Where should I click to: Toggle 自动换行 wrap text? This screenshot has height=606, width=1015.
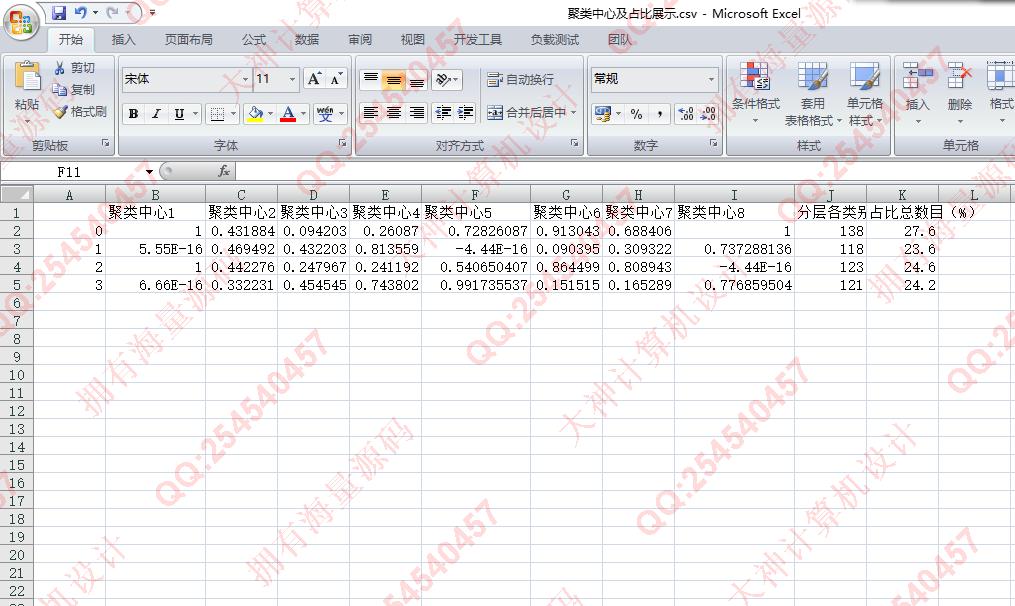tap(520, 80)
